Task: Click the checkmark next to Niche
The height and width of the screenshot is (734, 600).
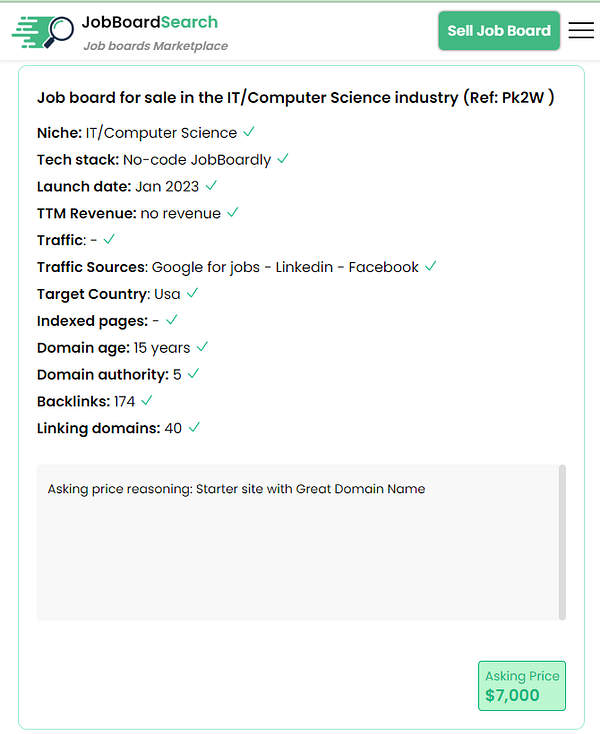Action: (x=249, y=132)
